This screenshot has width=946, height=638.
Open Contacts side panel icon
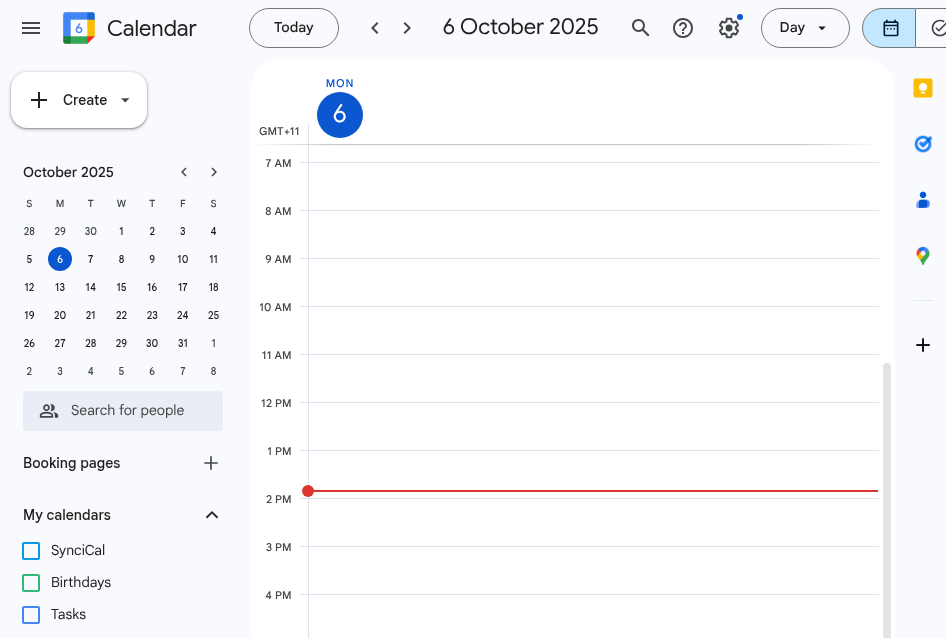922,200
